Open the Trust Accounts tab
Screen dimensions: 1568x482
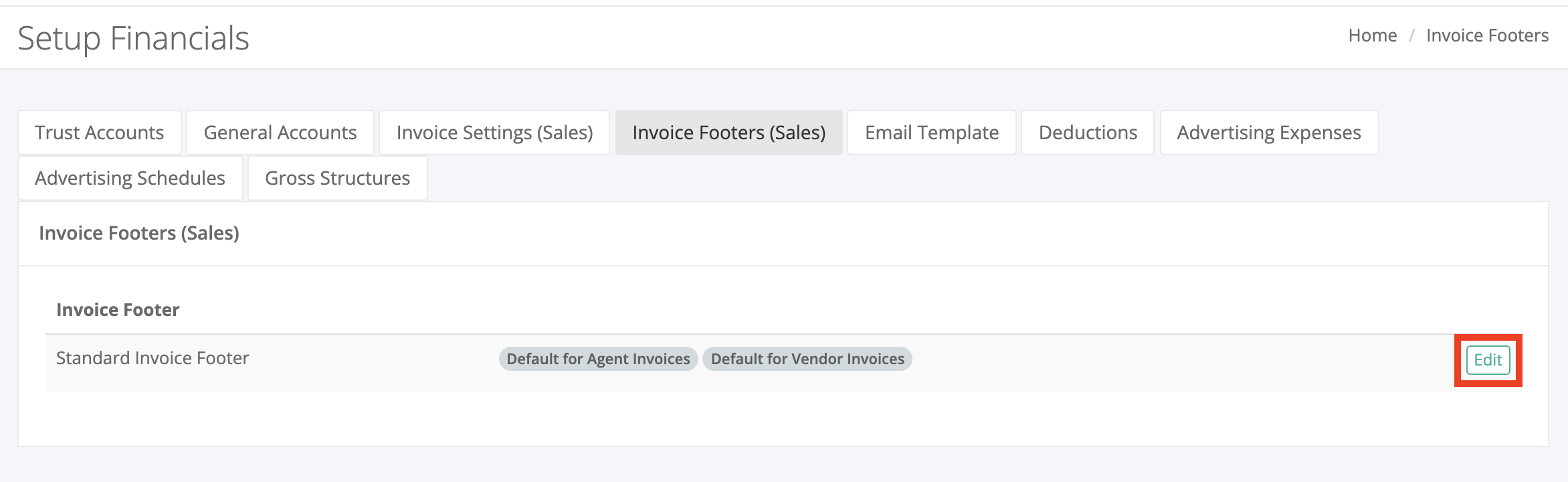pyautogui.click(x=100, y=133)
